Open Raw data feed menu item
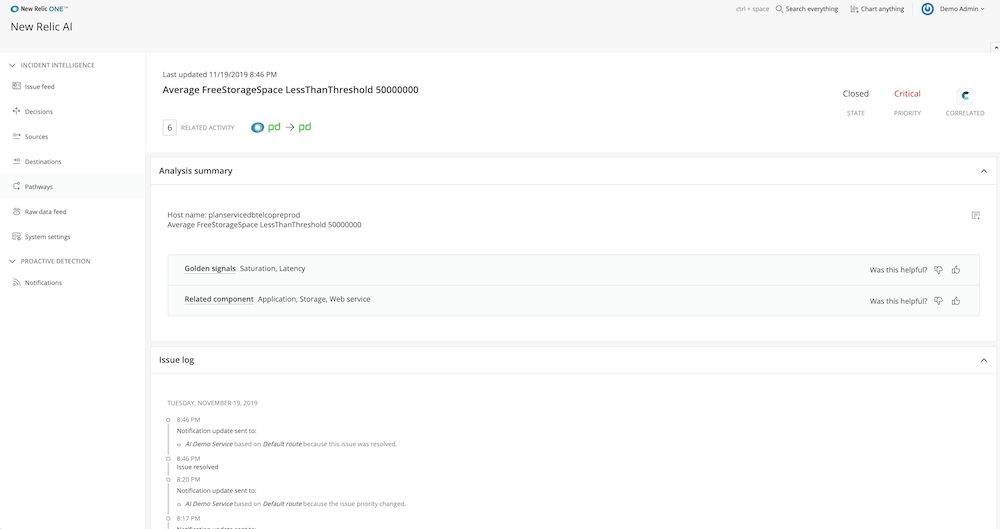The height and width of the screenshot is (529, 1000). [x=45, y=212]
